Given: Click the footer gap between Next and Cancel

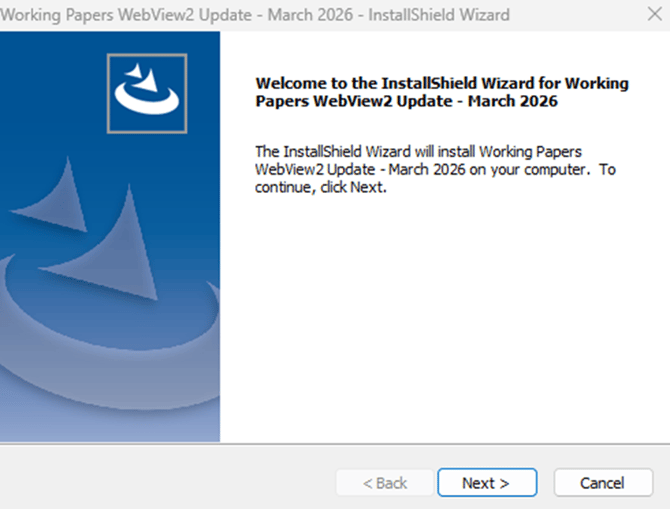Looking at the screenshot, I should click(546, 483).
